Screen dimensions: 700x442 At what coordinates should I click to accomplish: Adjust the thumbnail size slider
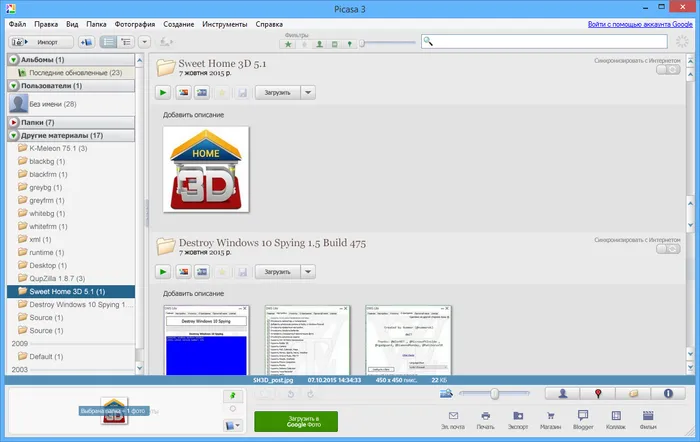pyautogui.click(x=494, y=393)
